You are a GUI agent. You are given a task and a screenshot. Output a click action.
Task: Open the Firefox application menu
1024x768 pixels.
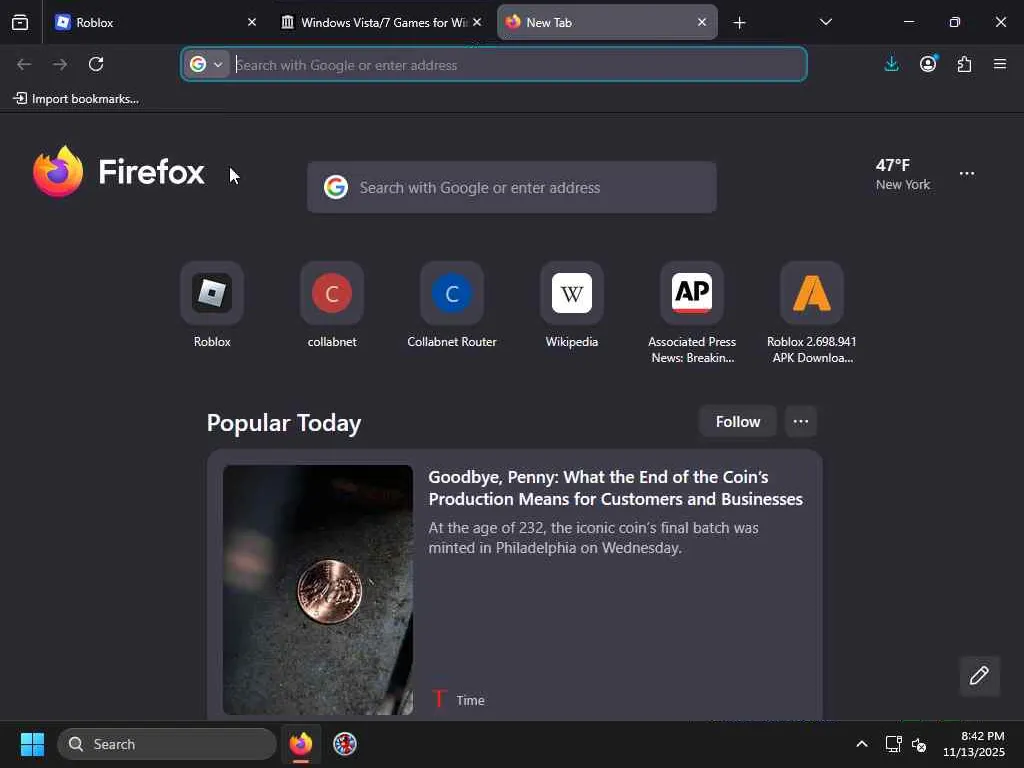[1000, 64]
